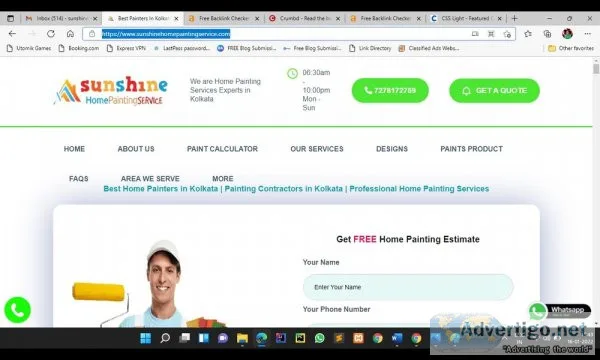The width and height of the screenshot is (600, 360).
Task: Open the FAQS menu item
Action: [x=78, y=179]
